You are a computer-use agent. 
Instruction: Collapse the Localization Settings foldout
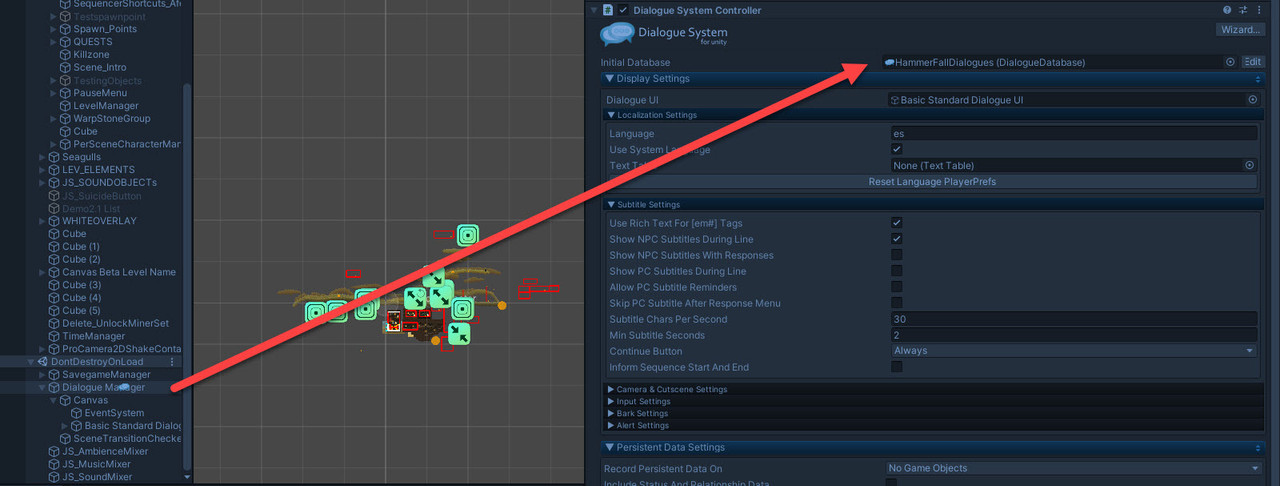(x=612, y=115)
